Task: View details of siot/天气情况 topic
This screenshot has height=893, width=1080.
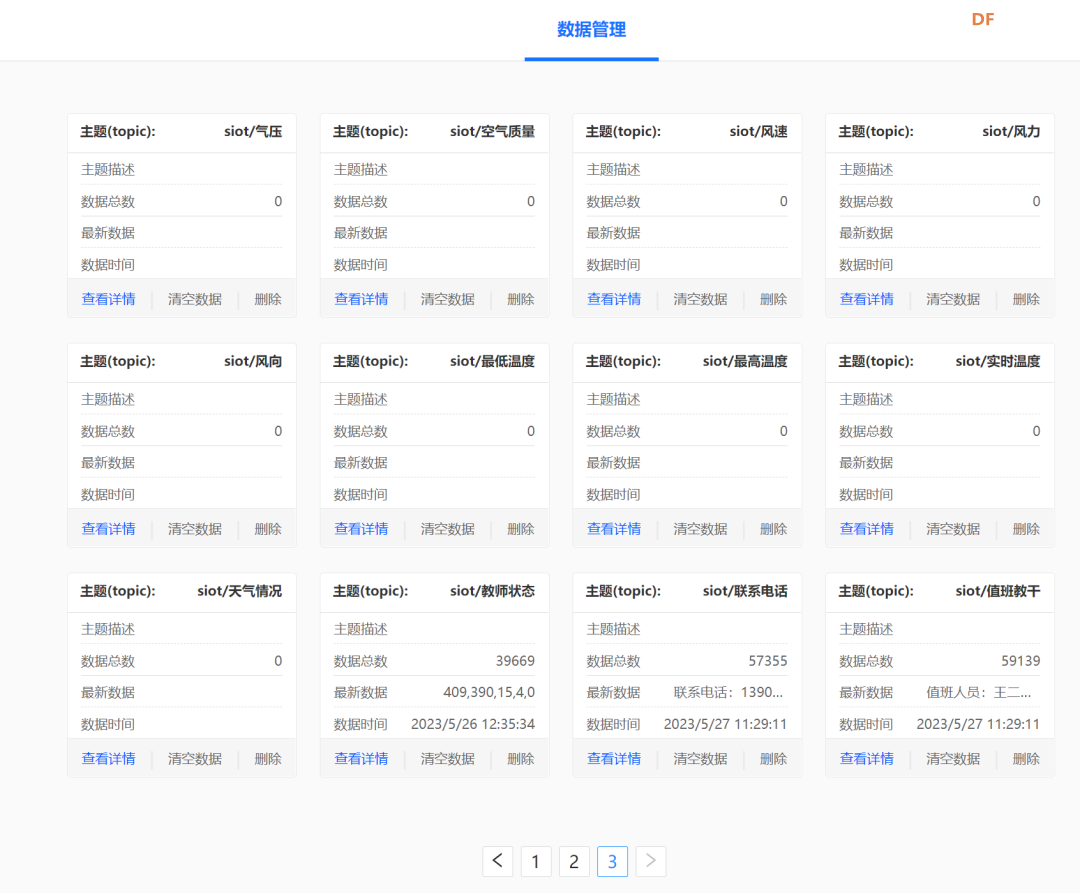Action: (108, 759)
